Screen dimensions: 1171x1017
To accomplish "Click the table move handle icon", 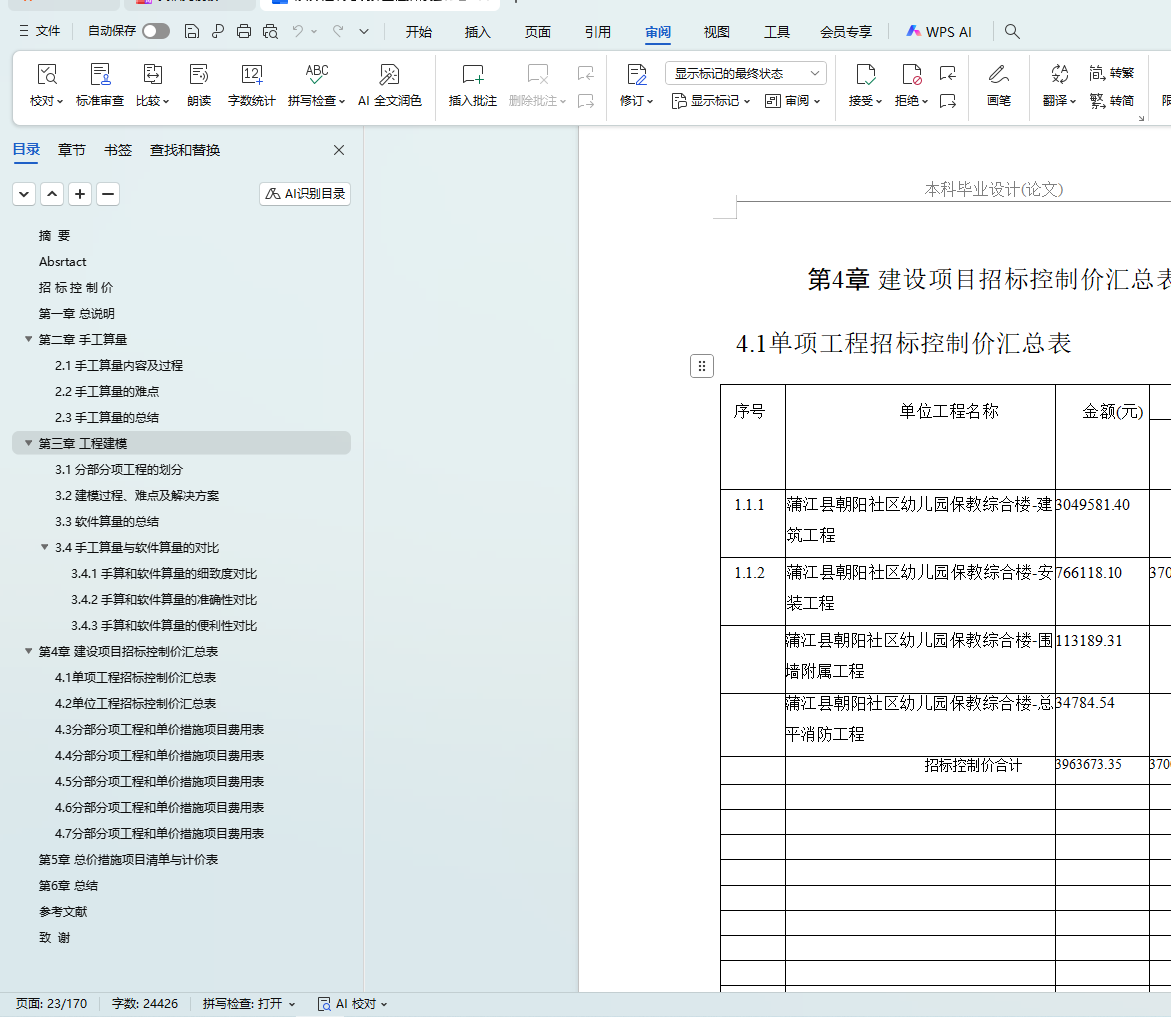I will 702,366.
